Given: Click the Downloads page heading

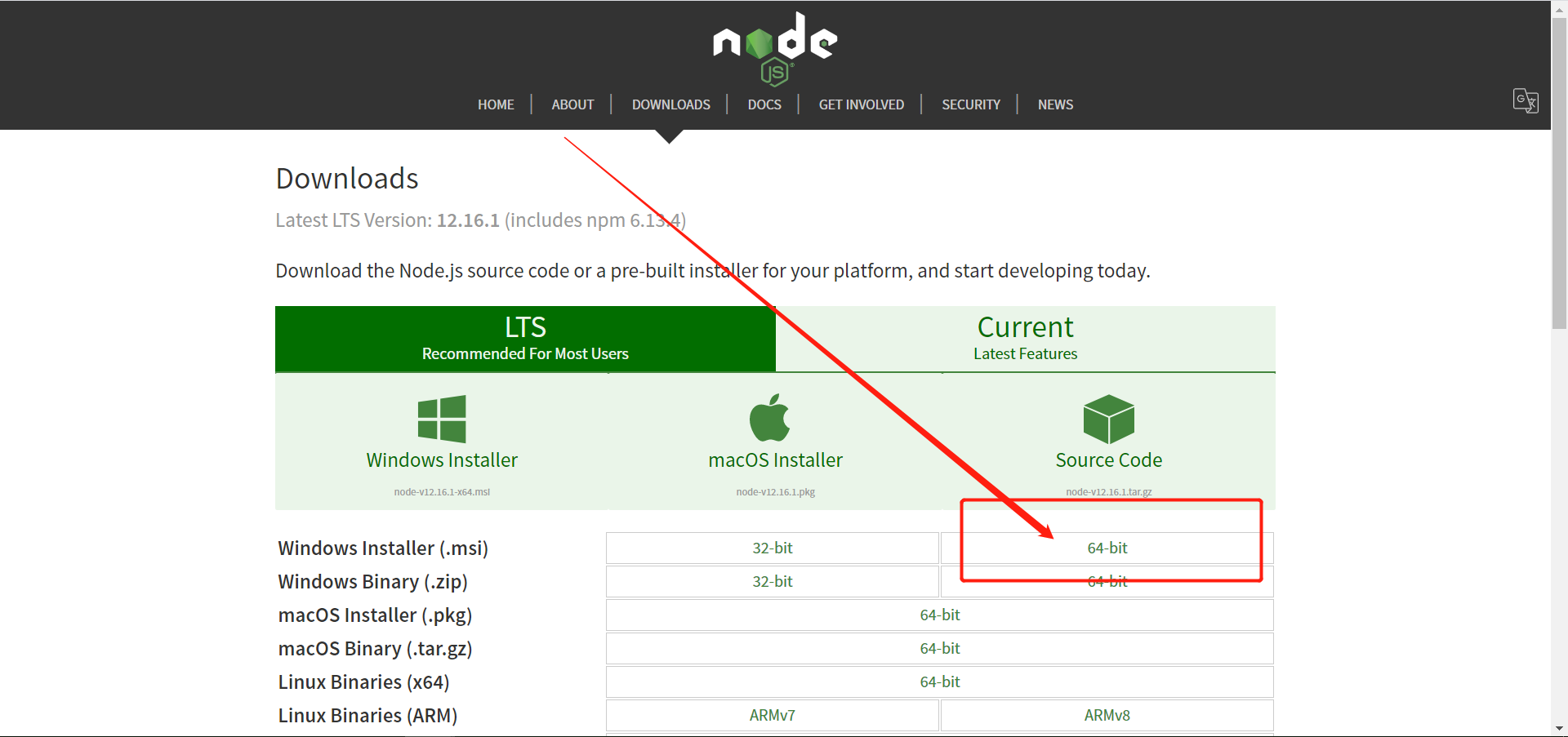Looking at the screenshot, I should [x=347, y=179].
